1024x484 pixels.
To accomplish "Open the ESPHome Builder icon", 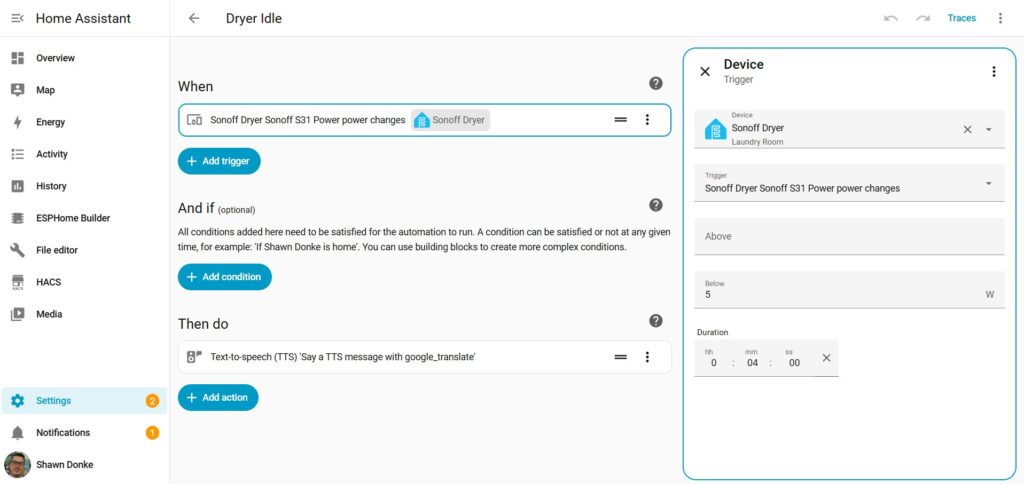I will (18, 218).
